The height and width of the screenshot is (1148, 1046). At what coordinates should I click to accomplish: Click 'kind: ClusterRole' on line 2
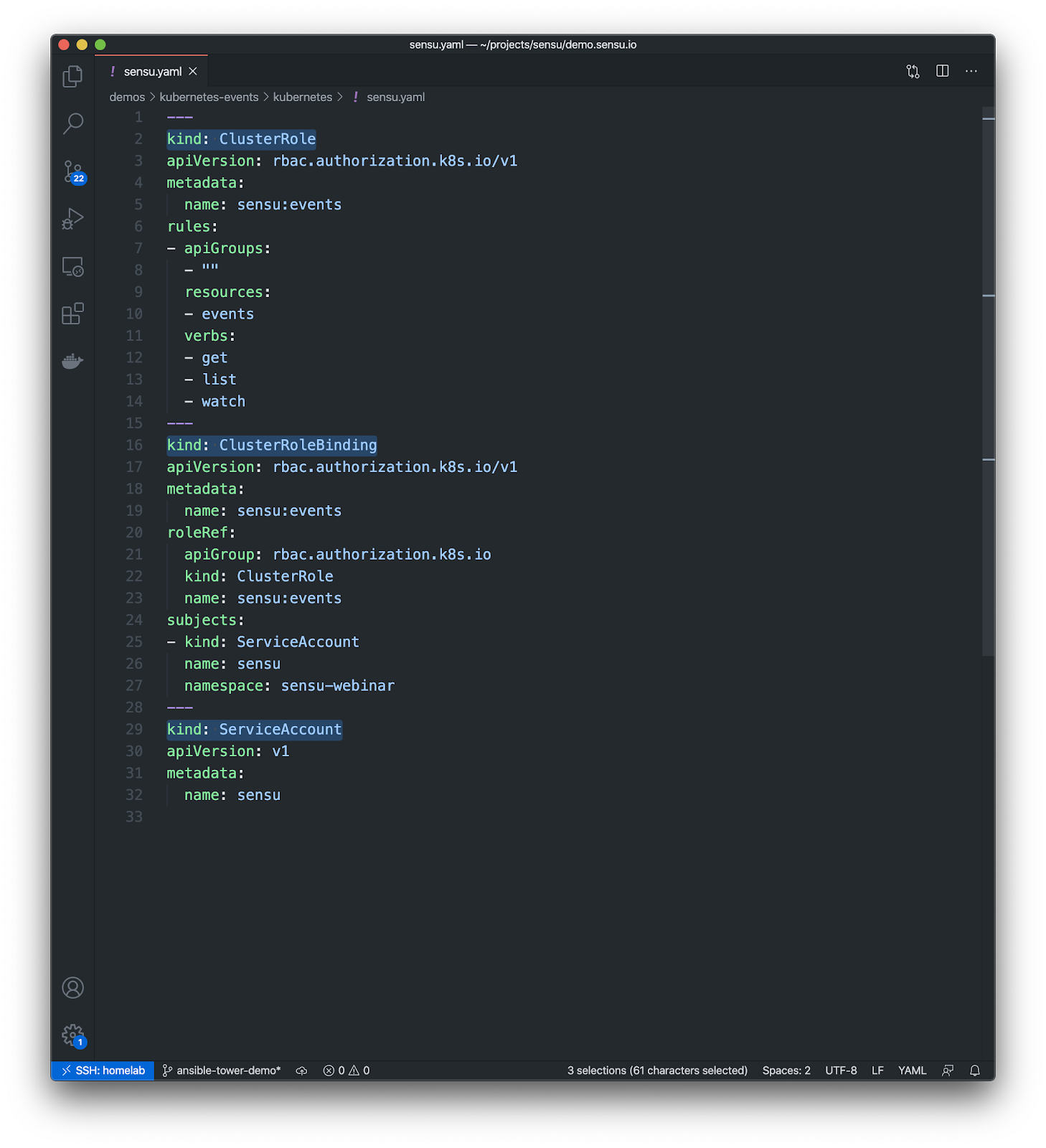click(x=241, y=139)
